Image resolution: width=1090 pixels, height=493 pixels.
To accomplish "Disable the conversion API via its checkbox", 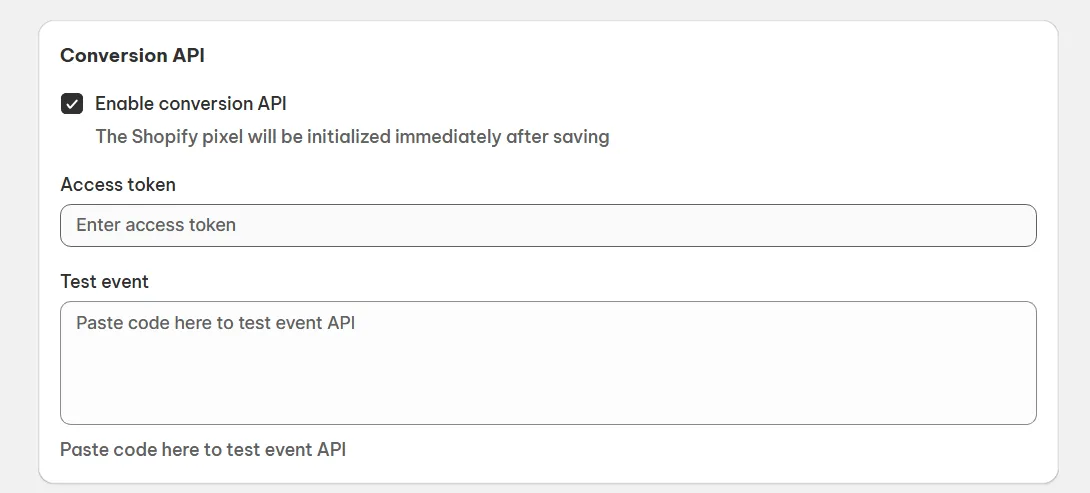I will click(72, 104).
